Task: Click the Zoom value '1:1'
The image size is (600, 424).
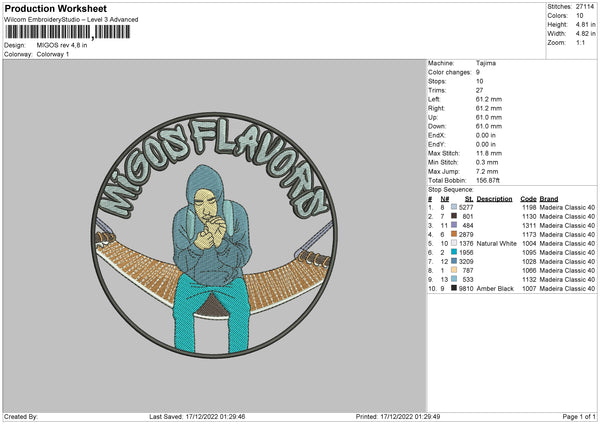Action: point(580,42)
